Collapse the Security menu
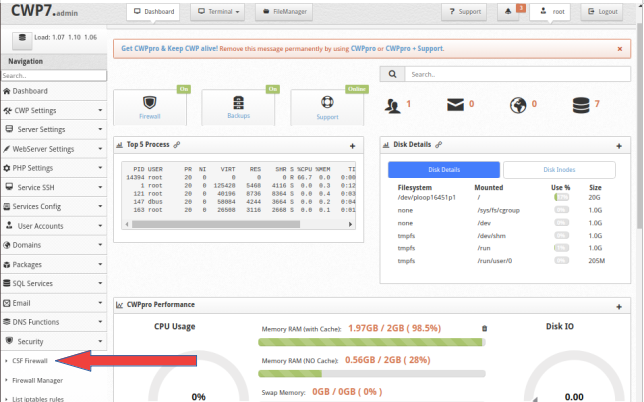Image resolution: width=644 pixels, height=402 pixels. [54, 341]
